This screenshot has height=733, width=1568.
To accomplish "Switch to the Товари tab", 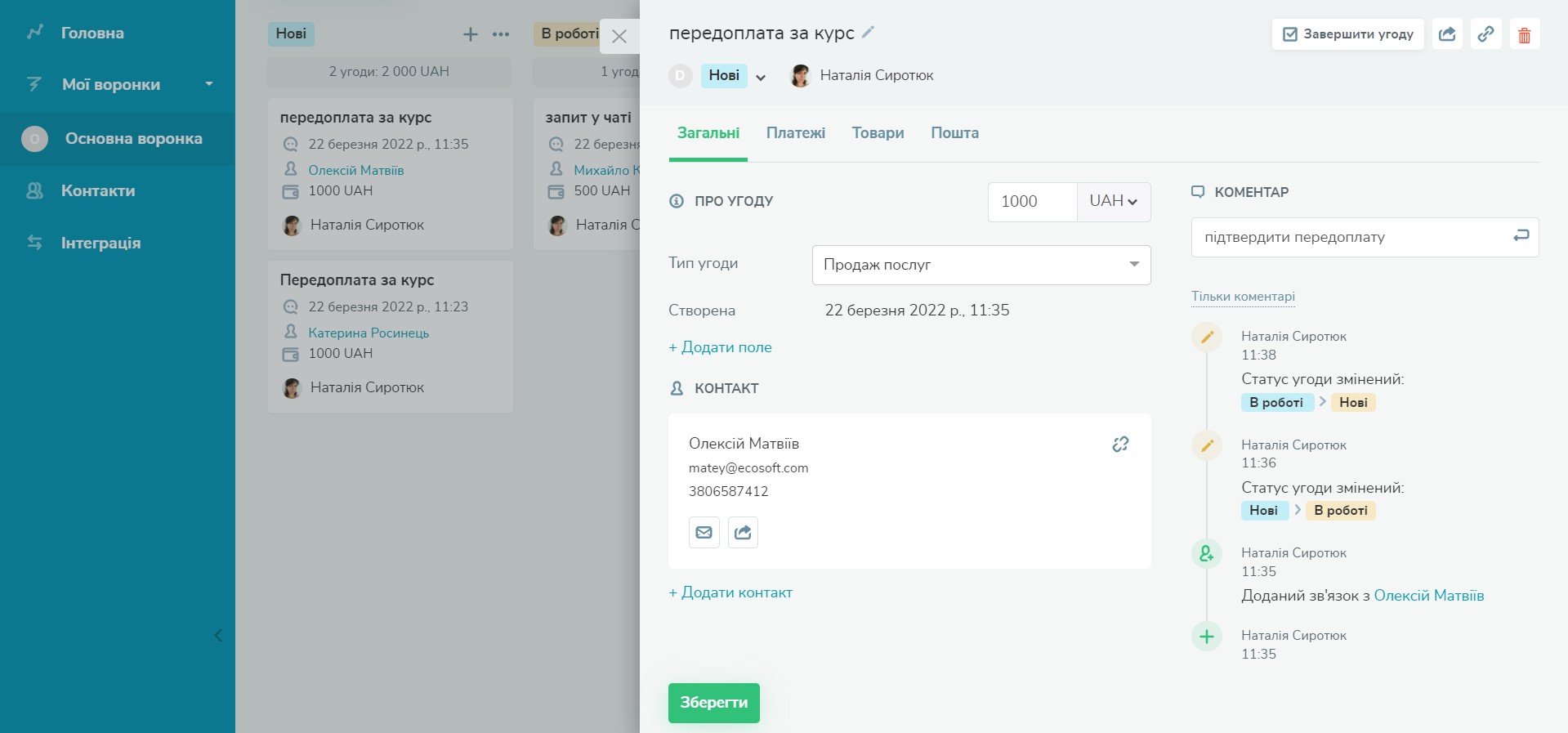I will 878,133.
